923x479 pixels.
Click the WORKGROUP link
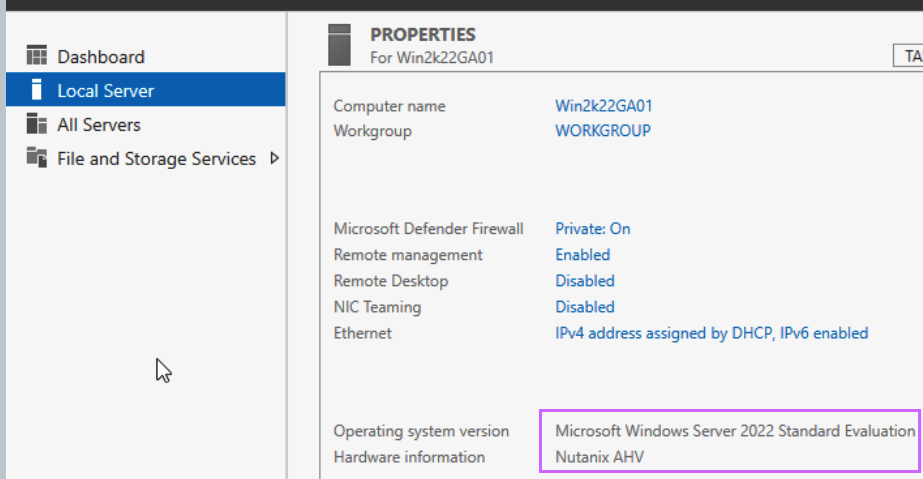[603, 131]
